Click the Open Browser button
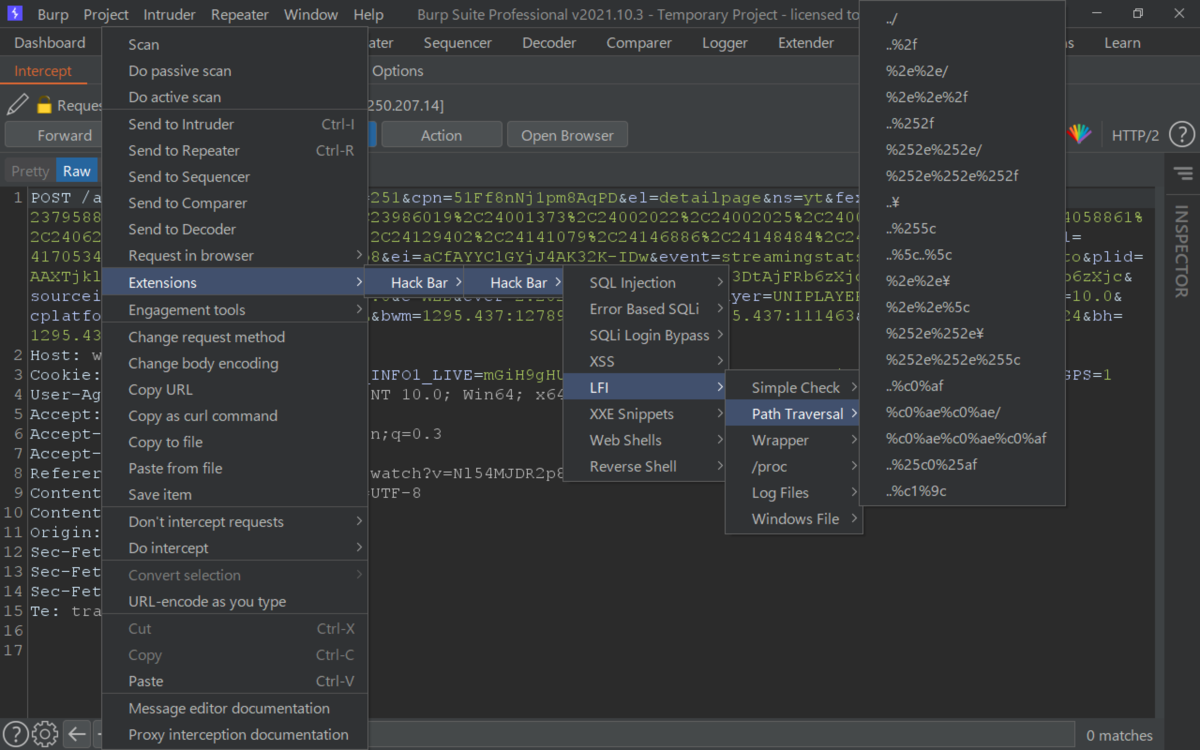The image size is (1200, 750). pyautogui.click(x=567, y=135)
